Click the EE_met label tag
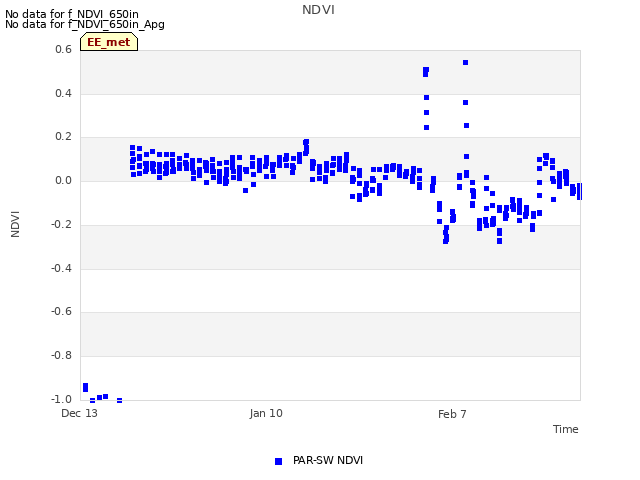 pos(109,42)
